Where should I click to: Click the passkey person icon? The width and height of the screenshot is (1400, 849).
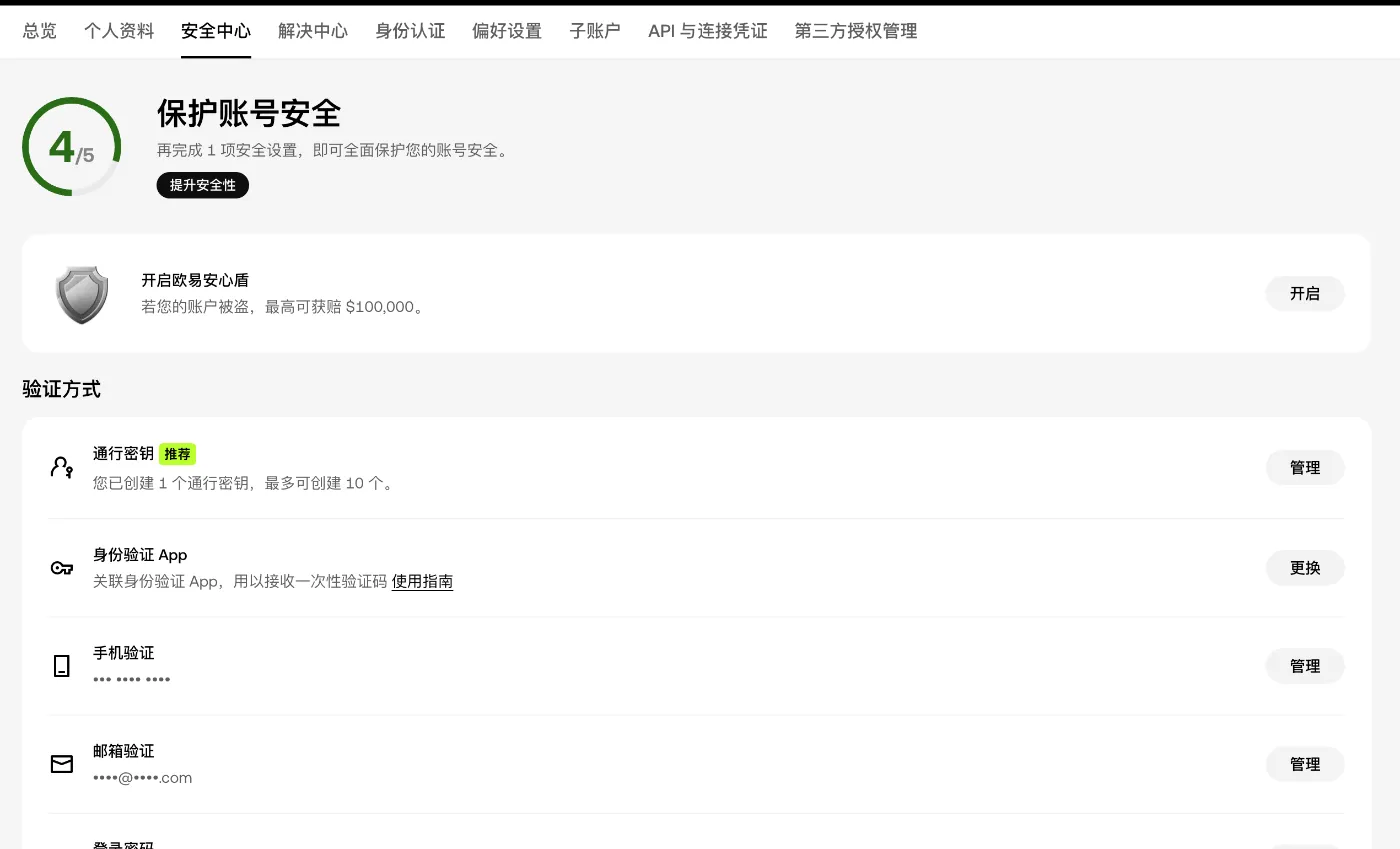[x=62, y=468]
